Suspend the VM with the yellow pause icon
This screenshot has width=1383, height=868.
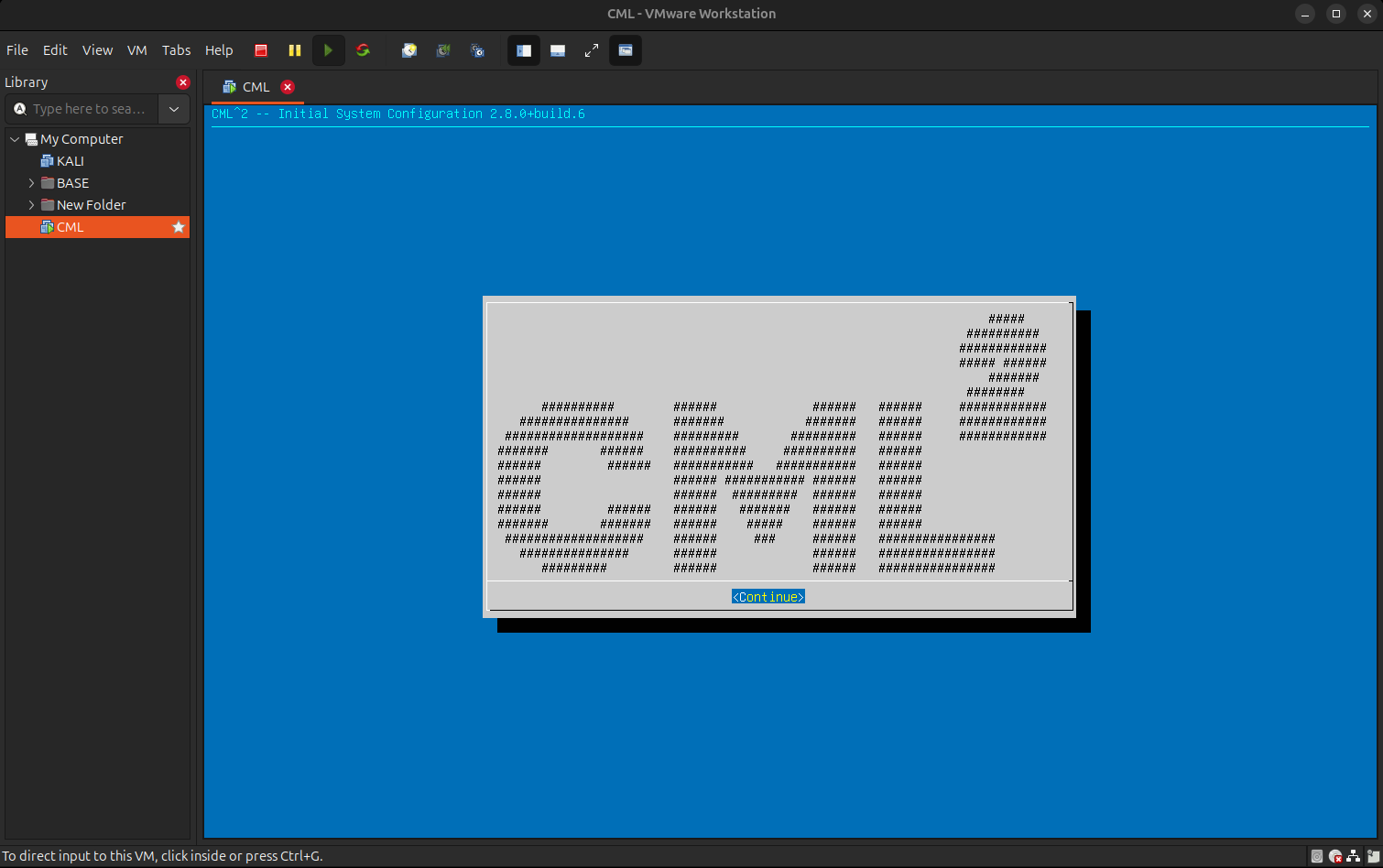click(x=294, y=50)
